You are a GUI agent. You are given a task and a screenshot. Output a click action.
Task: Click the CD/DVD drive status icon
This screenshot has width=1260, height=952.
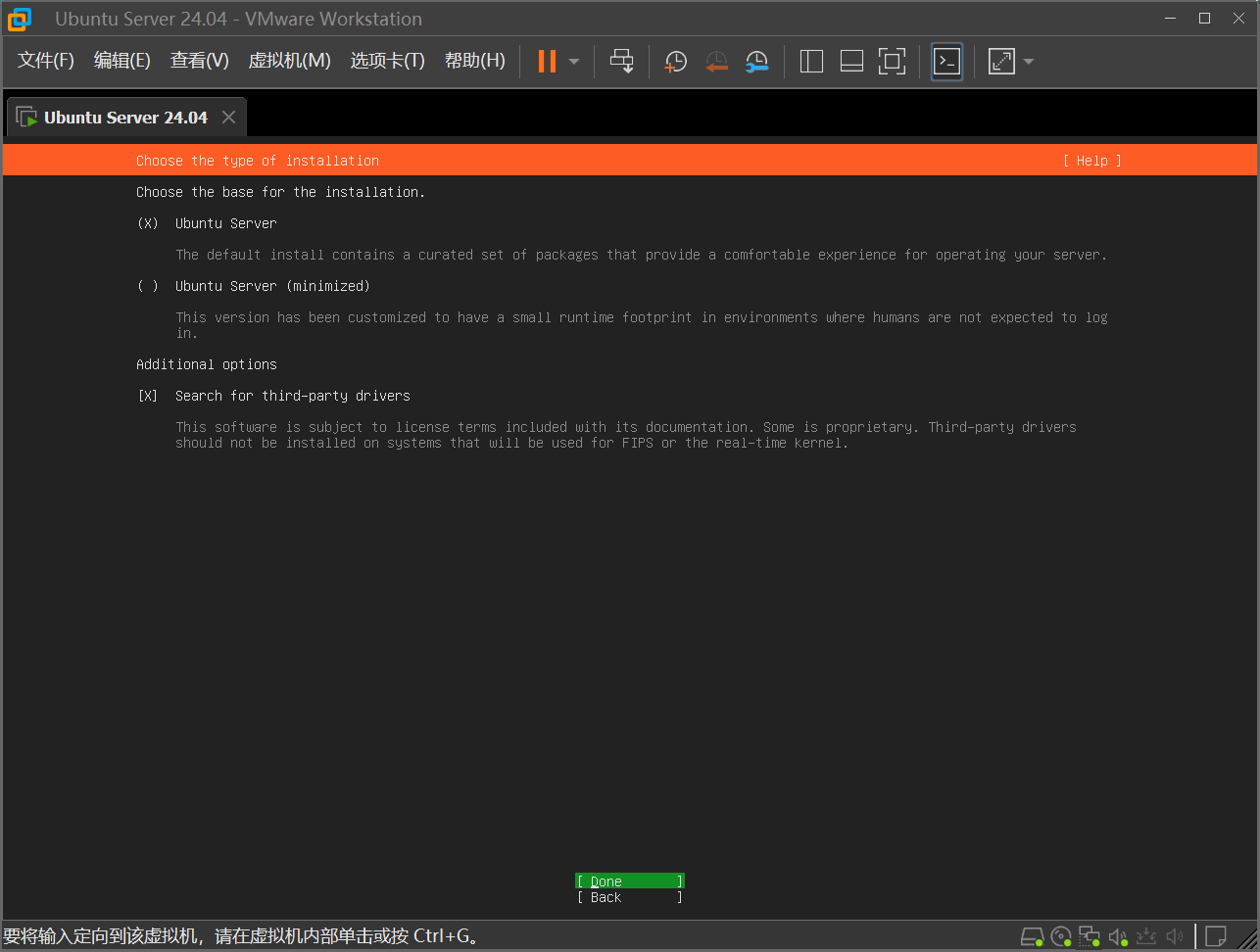pyautogui.click(x=1061, y=937)
